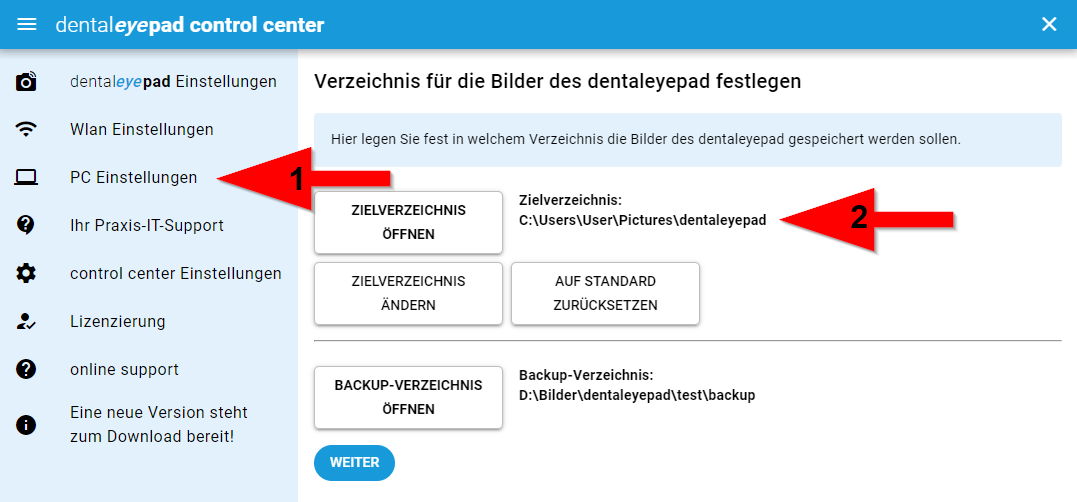1077x502 pixels.
Task: Open control center Einstellungen
Action: tap(176, 273)
